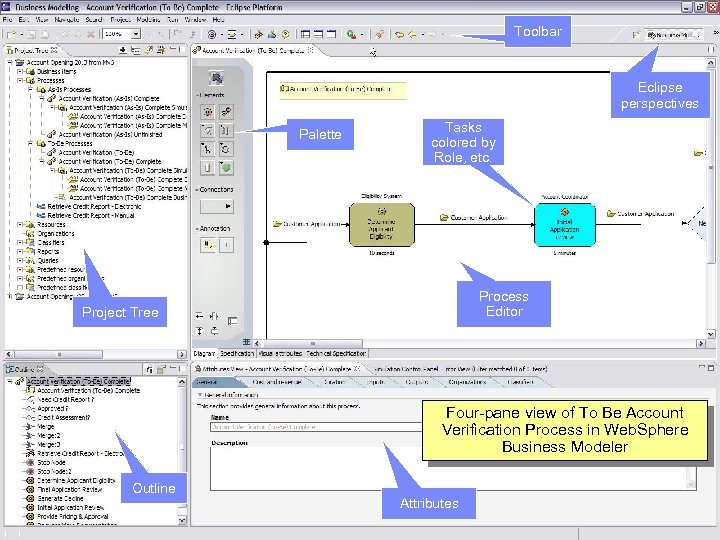Select Retrieve Credit Report - Electronic in Project Tree
The image size is (720, 540).
point(94,207)
